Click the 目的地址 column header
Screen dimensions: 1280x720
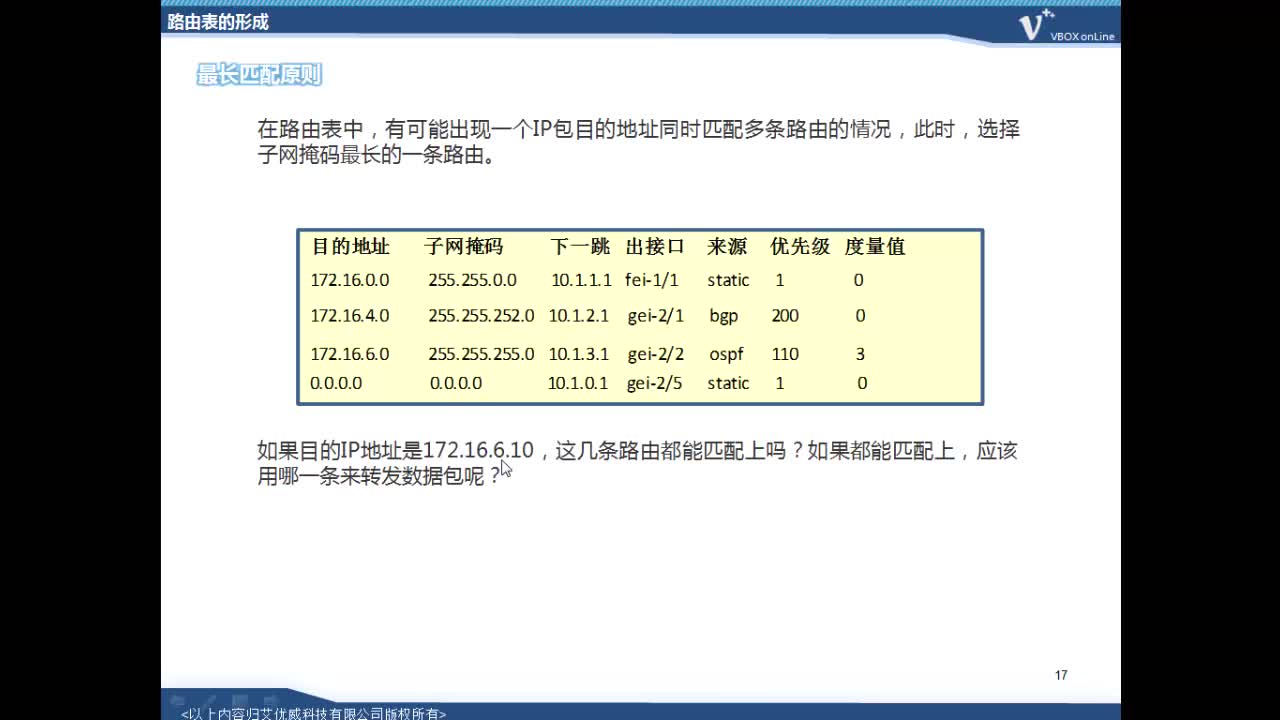click(350, 246)
